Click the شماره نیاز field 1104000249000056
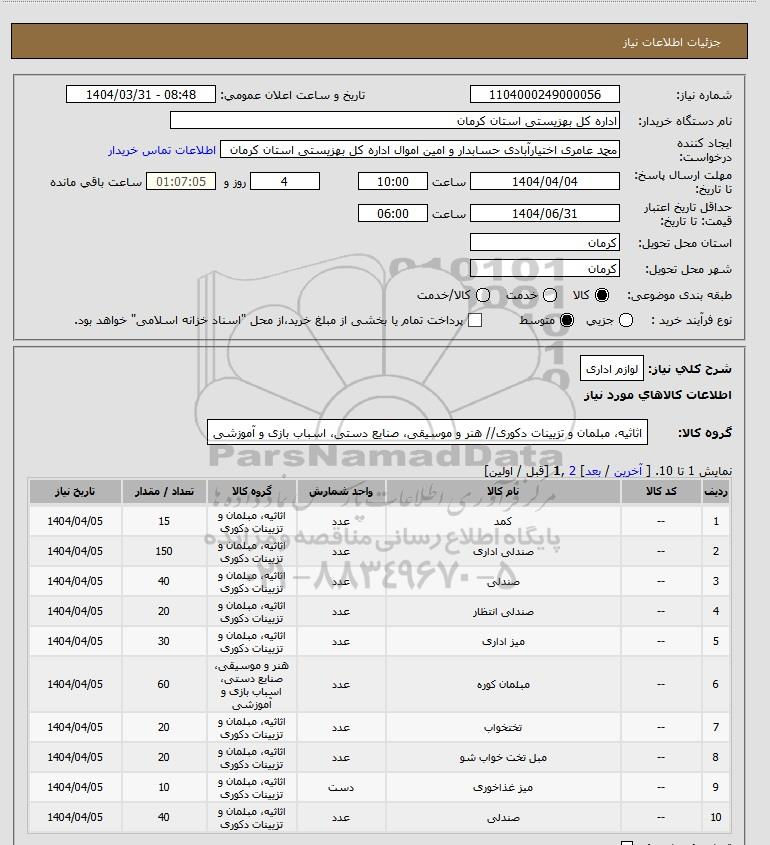This screenshot has height=845, width=770. click(x=544, y=94)
